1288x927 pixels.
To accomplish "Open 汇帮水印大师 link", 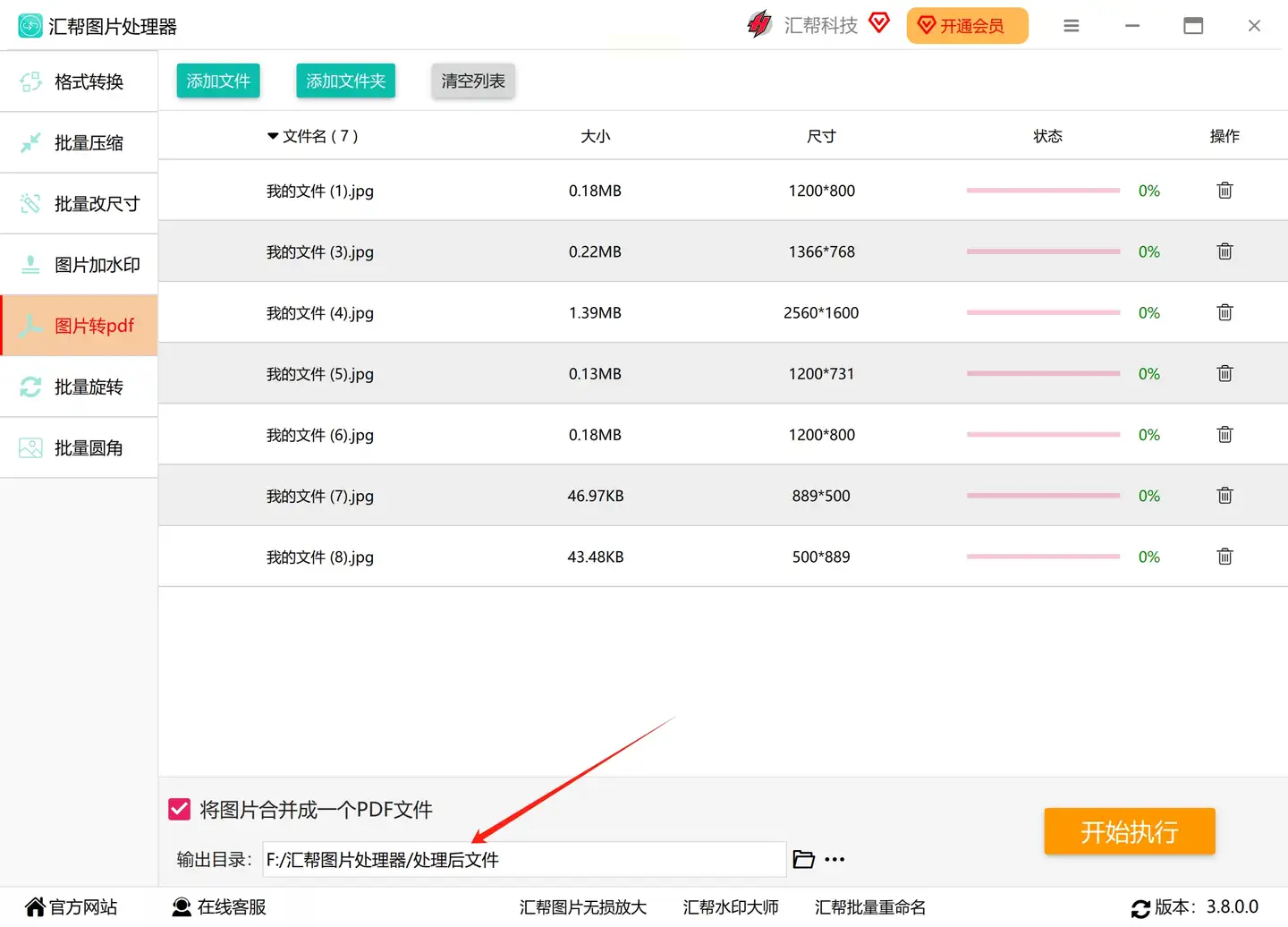I will (x=731, y=907).
